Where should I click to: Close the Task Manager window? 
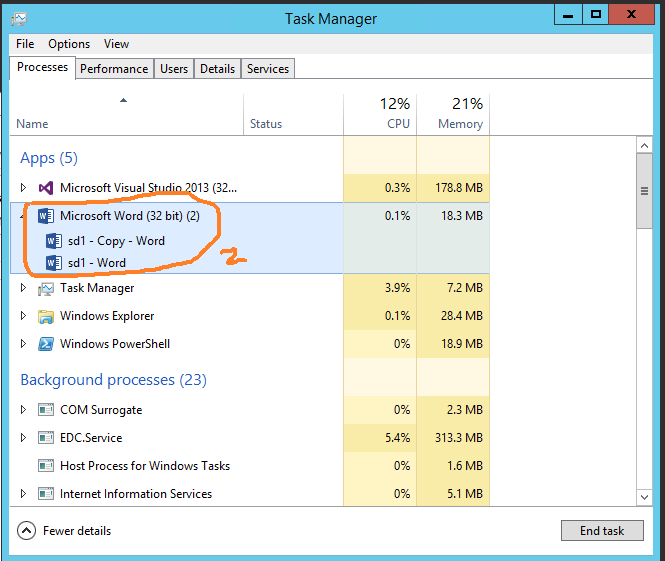pos(631,15)
